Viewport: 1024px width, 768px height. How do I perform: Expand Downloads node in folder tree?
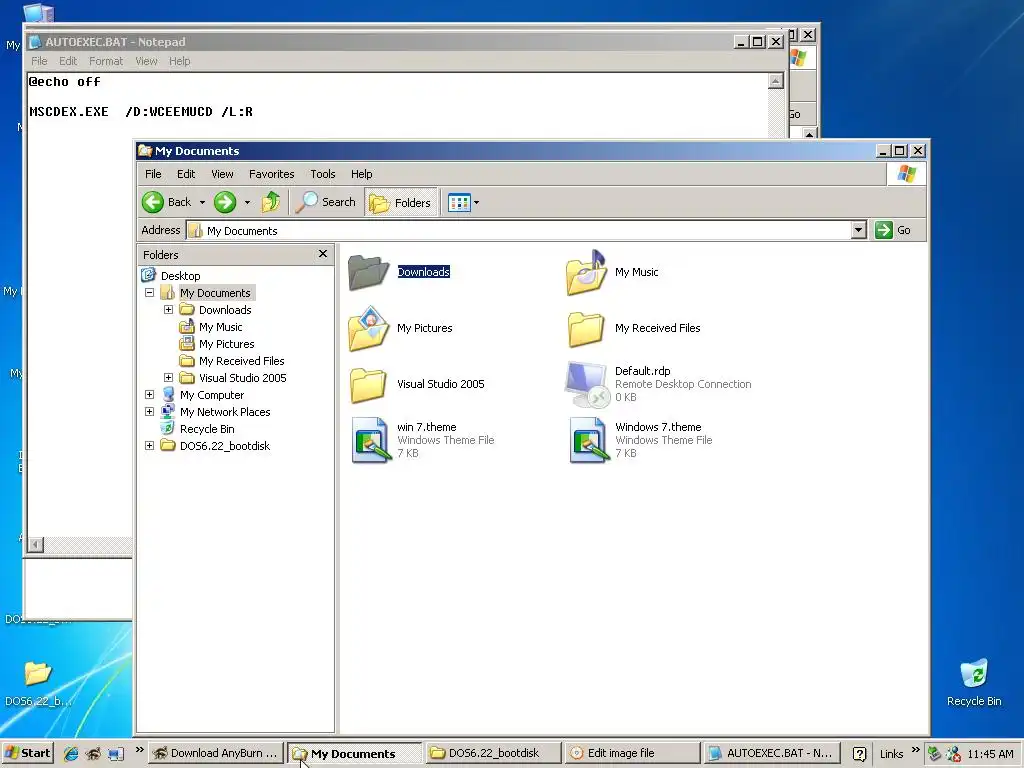pos(168,310)
